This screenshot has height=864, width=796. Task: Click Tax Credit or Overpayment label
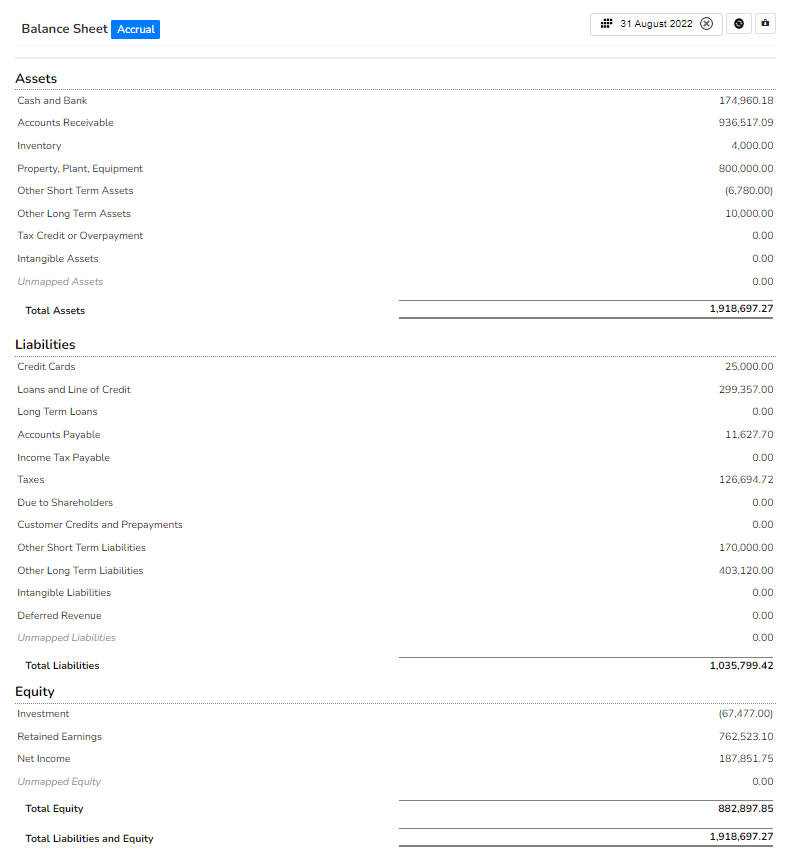(80, 236)
